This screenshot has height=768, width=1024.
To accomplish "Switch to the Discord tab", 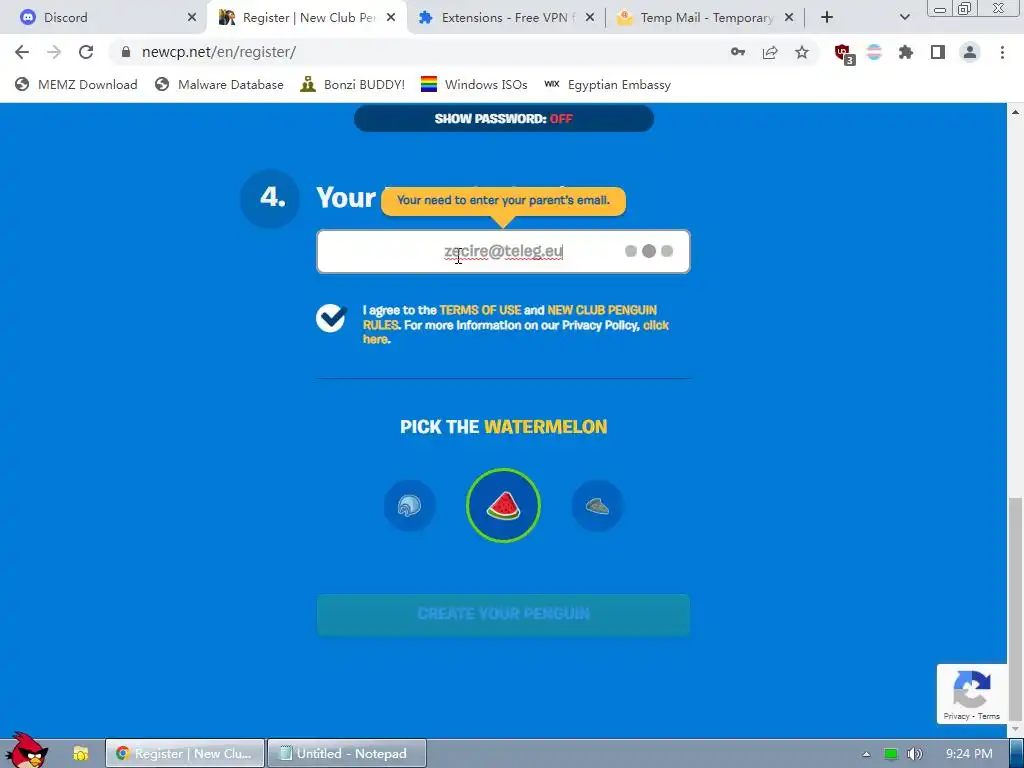I will coord(103,18).
